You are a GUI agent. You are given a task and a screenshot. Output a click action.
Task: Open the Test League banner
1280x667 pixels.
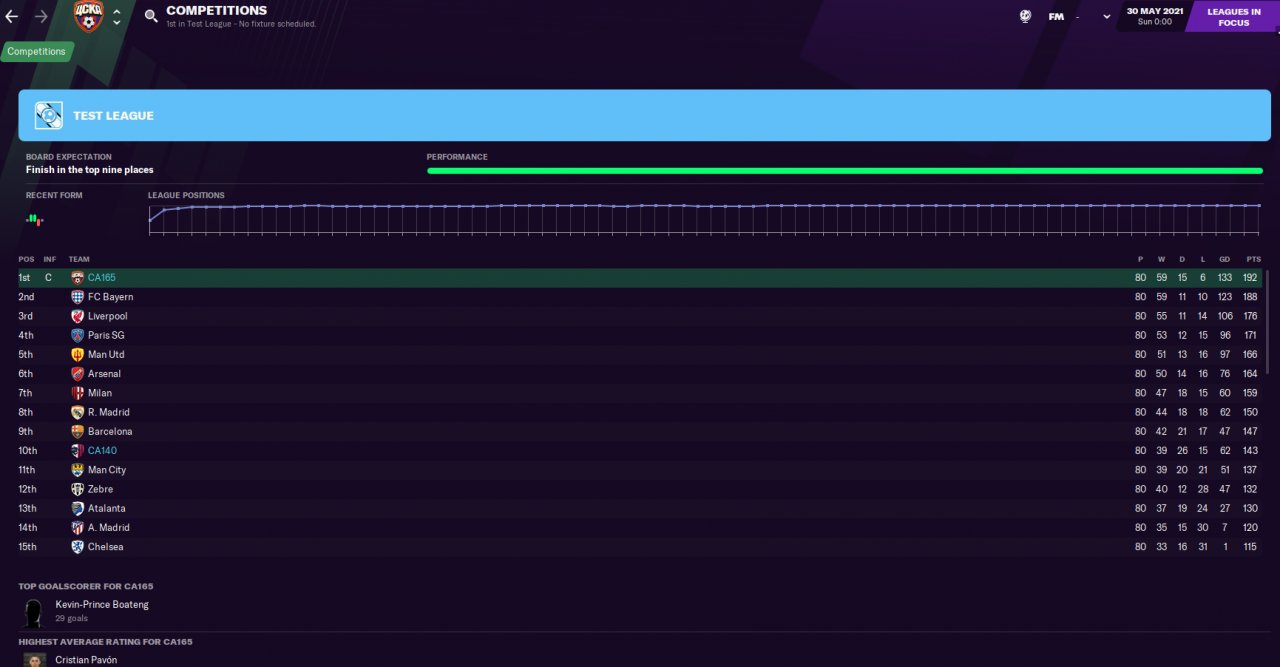click(644, 115)
